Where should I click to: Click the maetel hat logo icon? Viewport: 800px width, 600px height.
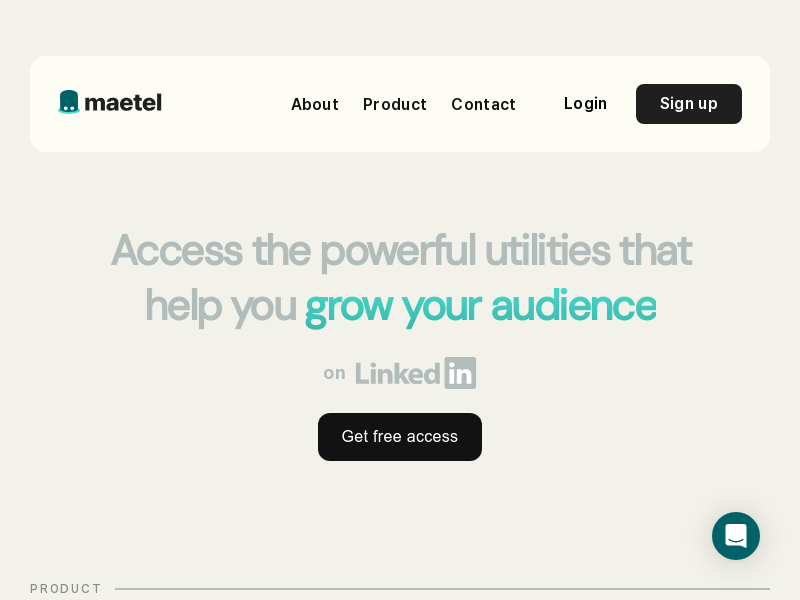click(x=69, y=102)
